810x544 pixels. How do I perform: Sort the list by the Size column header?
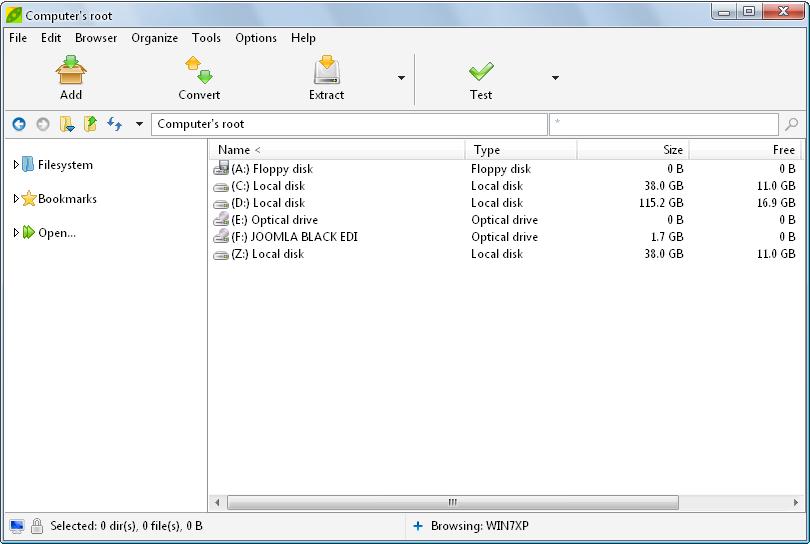633,150
